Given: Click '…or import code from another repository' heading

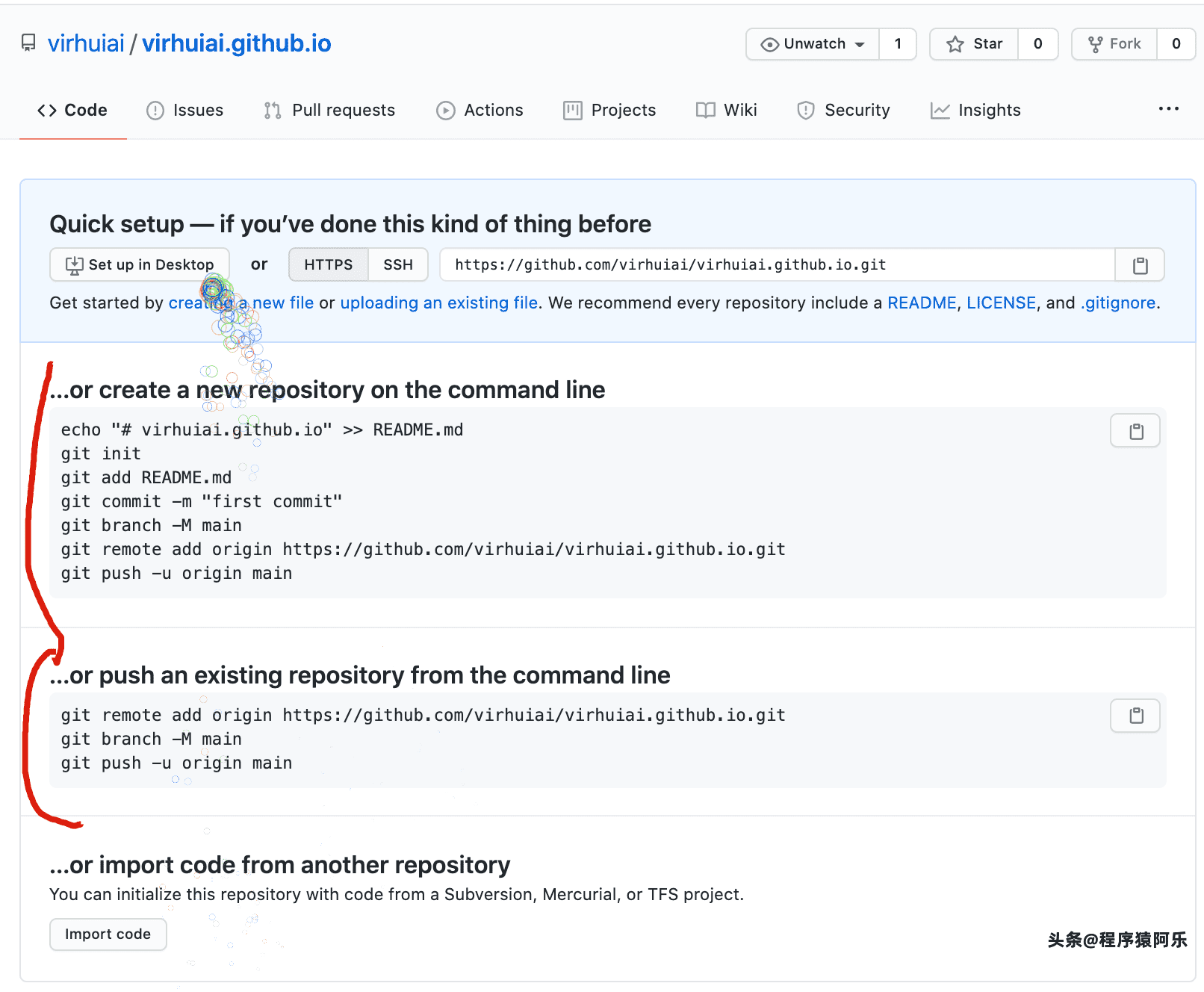Looking at the screenshot, I should (x=280, y=865).
